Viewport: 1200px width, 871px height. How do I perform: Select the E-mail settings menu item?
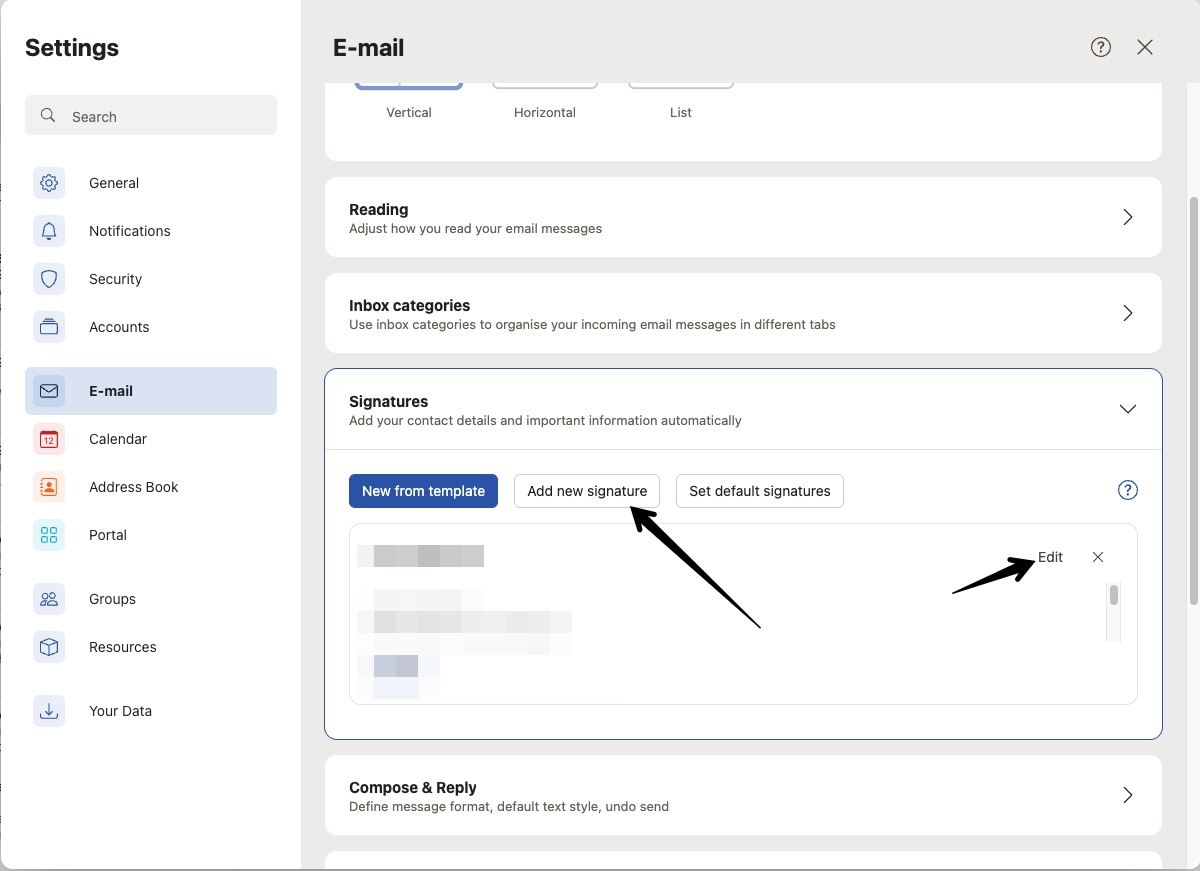[x=151, y=391]
